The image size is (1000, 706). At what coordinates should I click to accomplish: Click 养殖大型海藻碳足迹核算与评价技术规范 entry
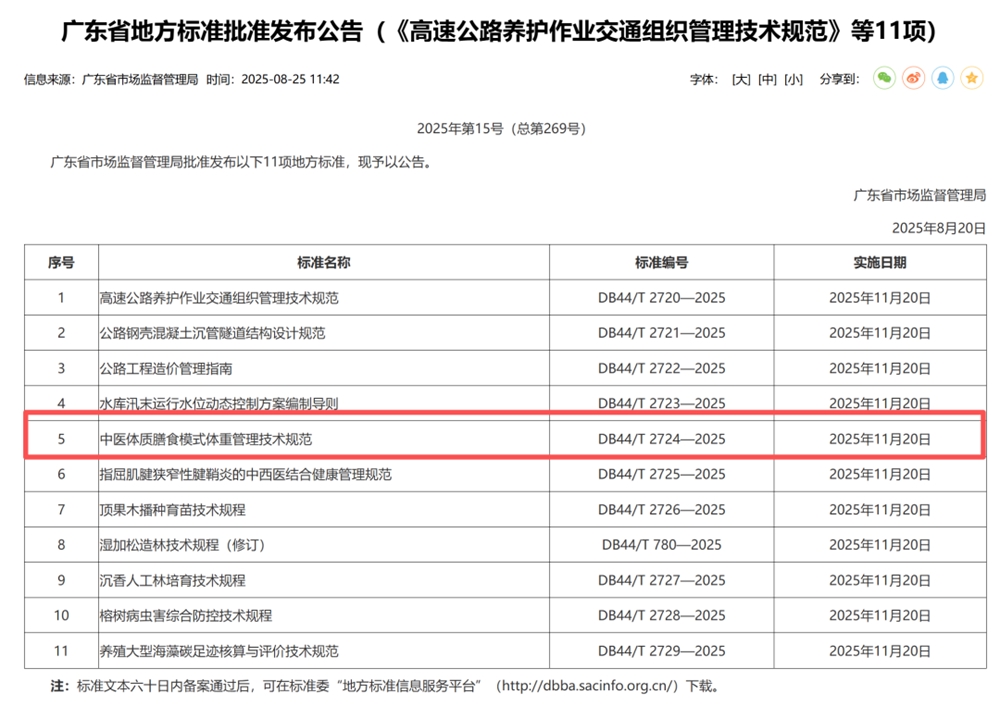(219, 651)
